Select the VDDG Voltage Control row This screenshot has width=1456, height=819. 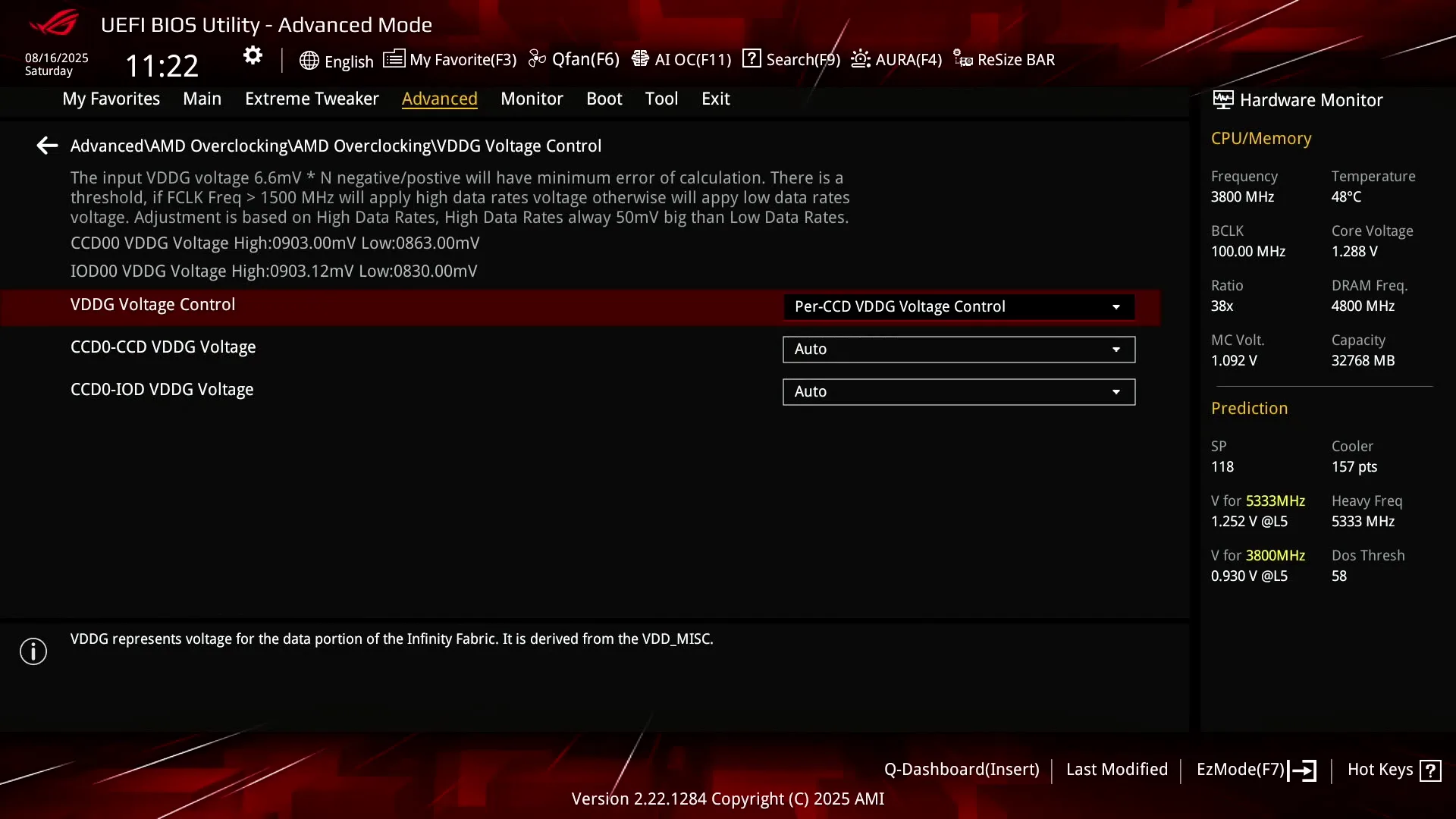tap(580, 307)
